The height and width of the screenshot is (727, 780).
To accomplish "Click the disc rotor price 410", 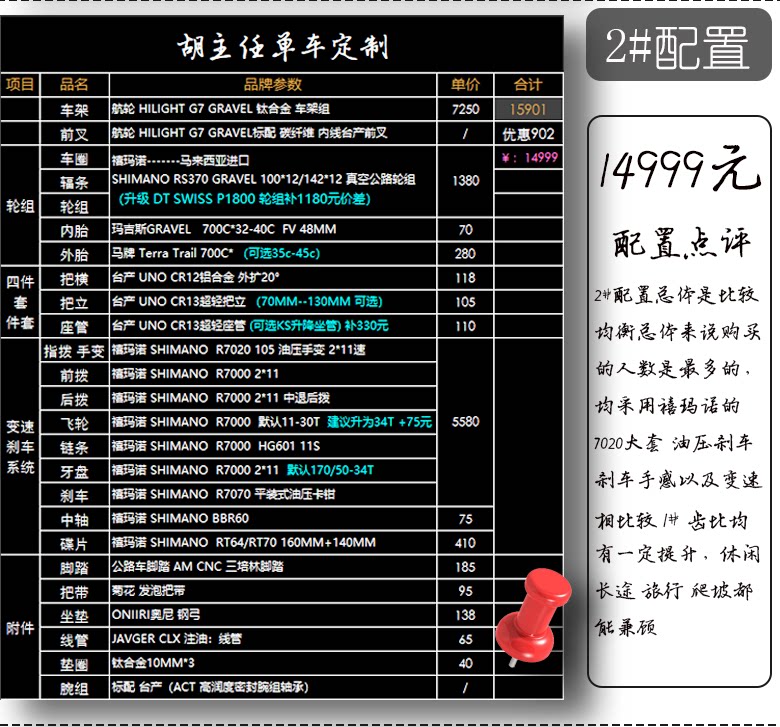I will coord(465,543).
